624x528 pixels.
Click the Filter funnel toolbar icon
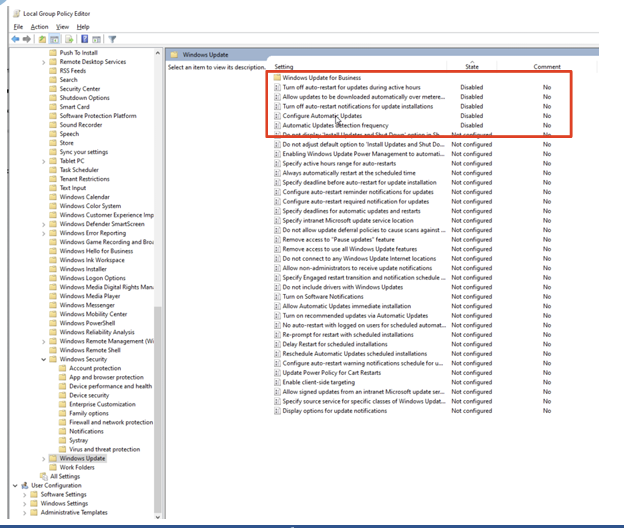pyautogui.click(x=112, y=39)
